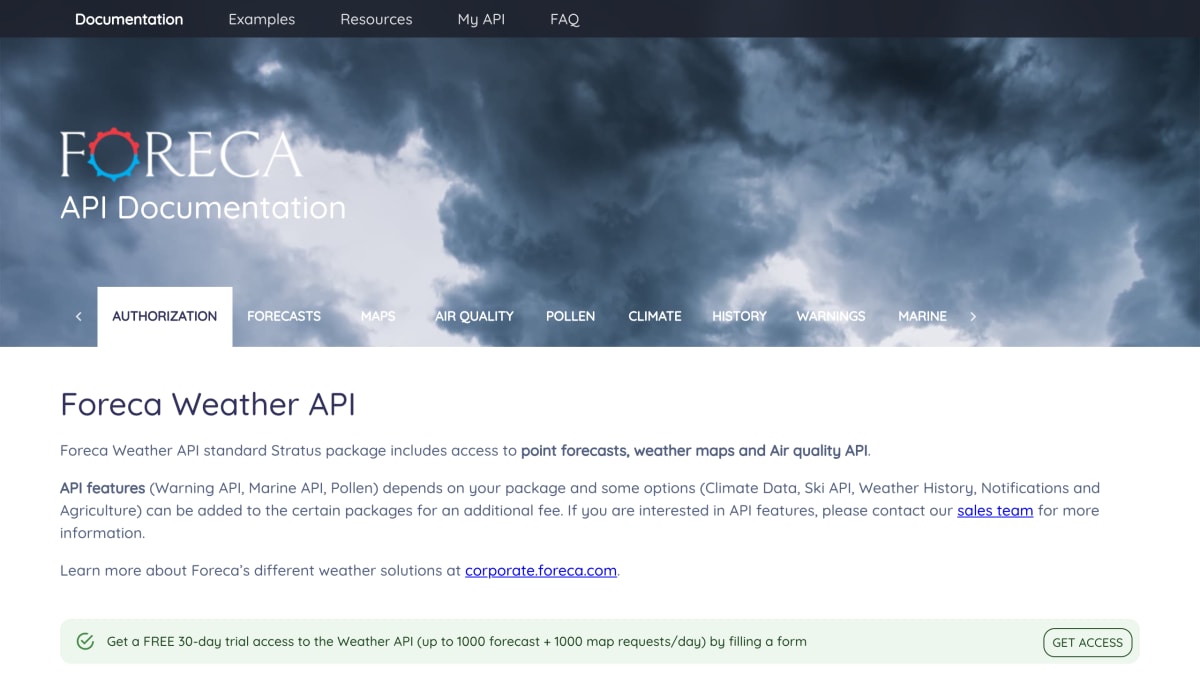The height and width of the screenshot is (675, 1200).
Task: Open the Pollen tab
Action: 570,316
